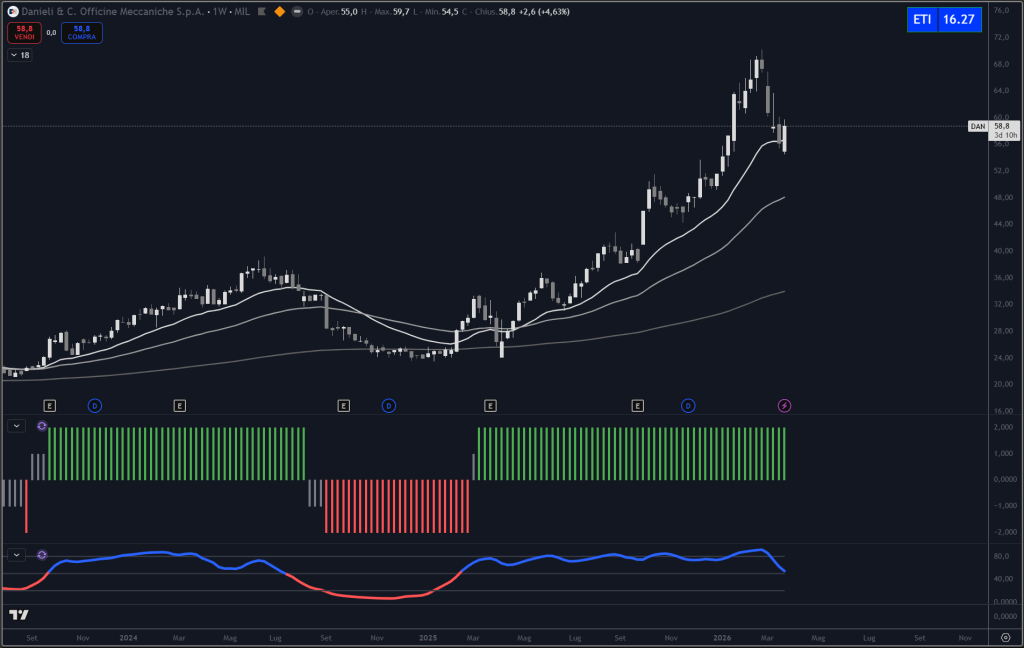Viewport: 1024px width, 648px height.
Task: Click the gray chart icon after MIL in the legend
Action: click(263, 13)
